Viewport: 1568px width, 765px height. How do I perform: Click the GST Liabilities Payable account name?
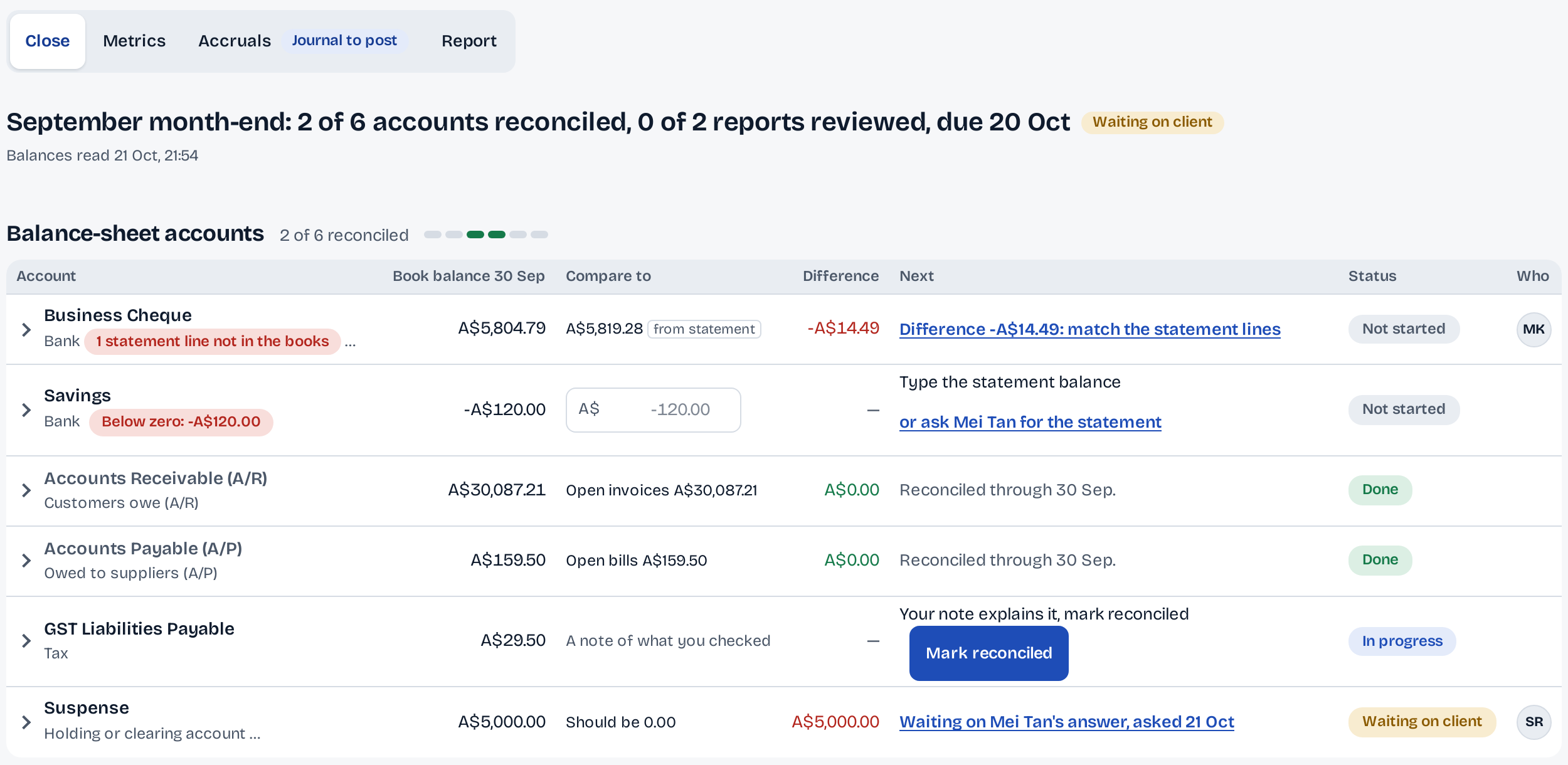coord(139,629)
